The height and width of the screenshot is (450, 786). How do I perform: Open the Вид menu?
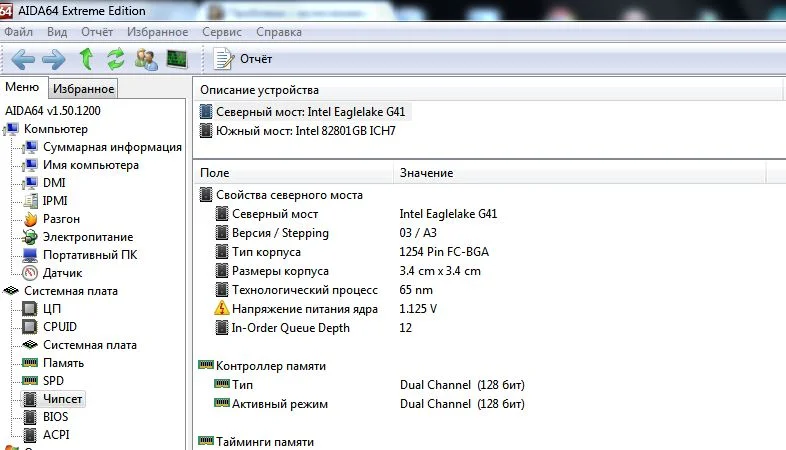coord(57,32)
